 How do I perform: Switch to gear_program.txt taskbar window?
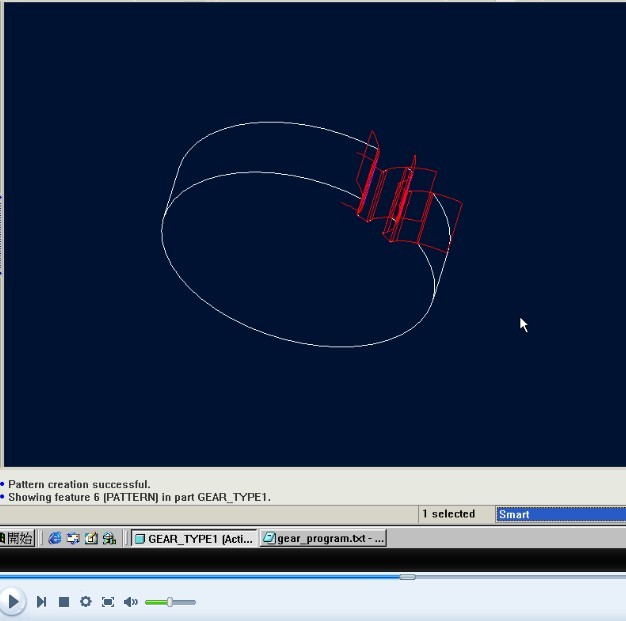[323, 538]
